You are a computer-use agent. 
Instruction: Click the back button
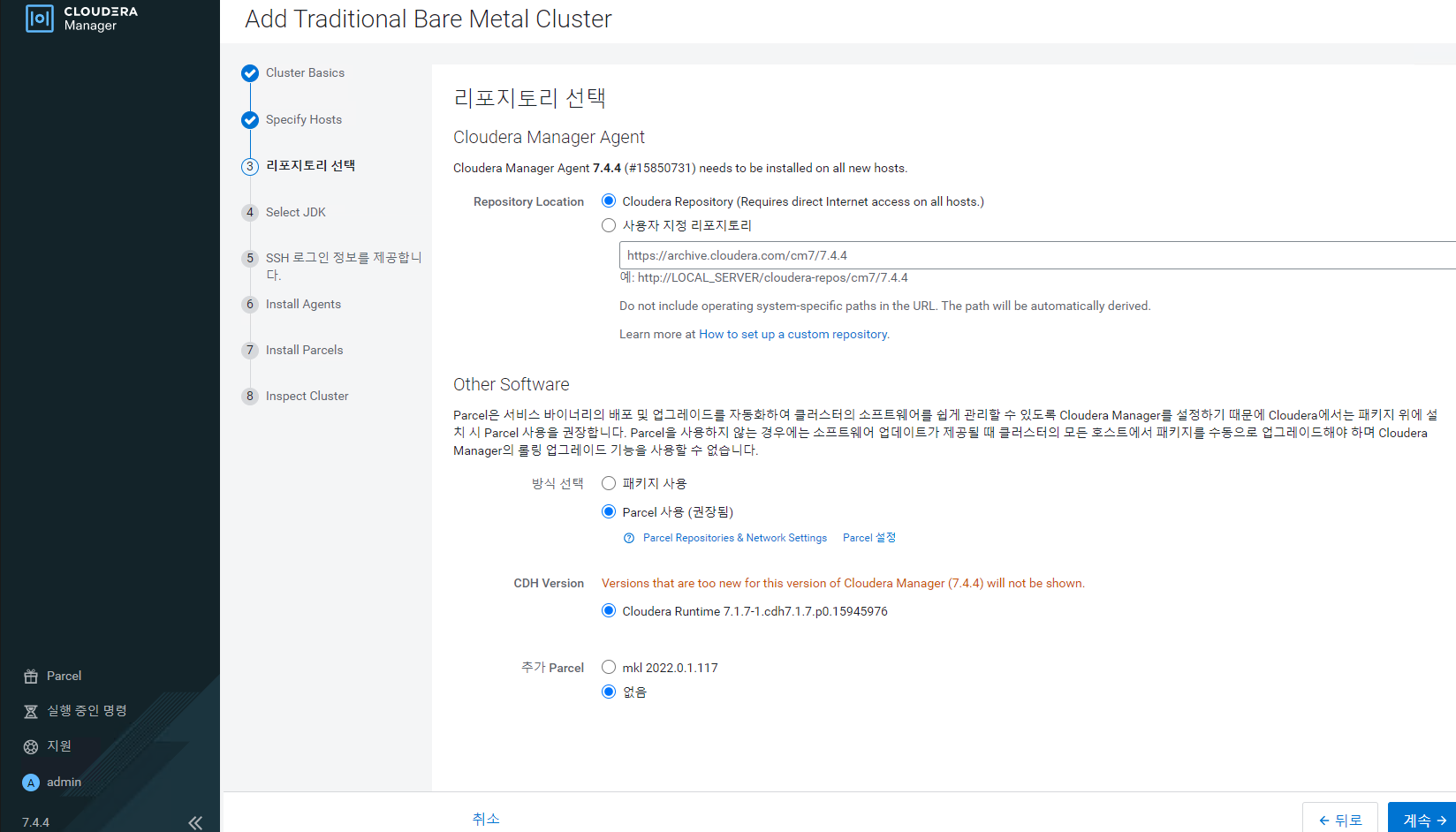point(1340,819)
